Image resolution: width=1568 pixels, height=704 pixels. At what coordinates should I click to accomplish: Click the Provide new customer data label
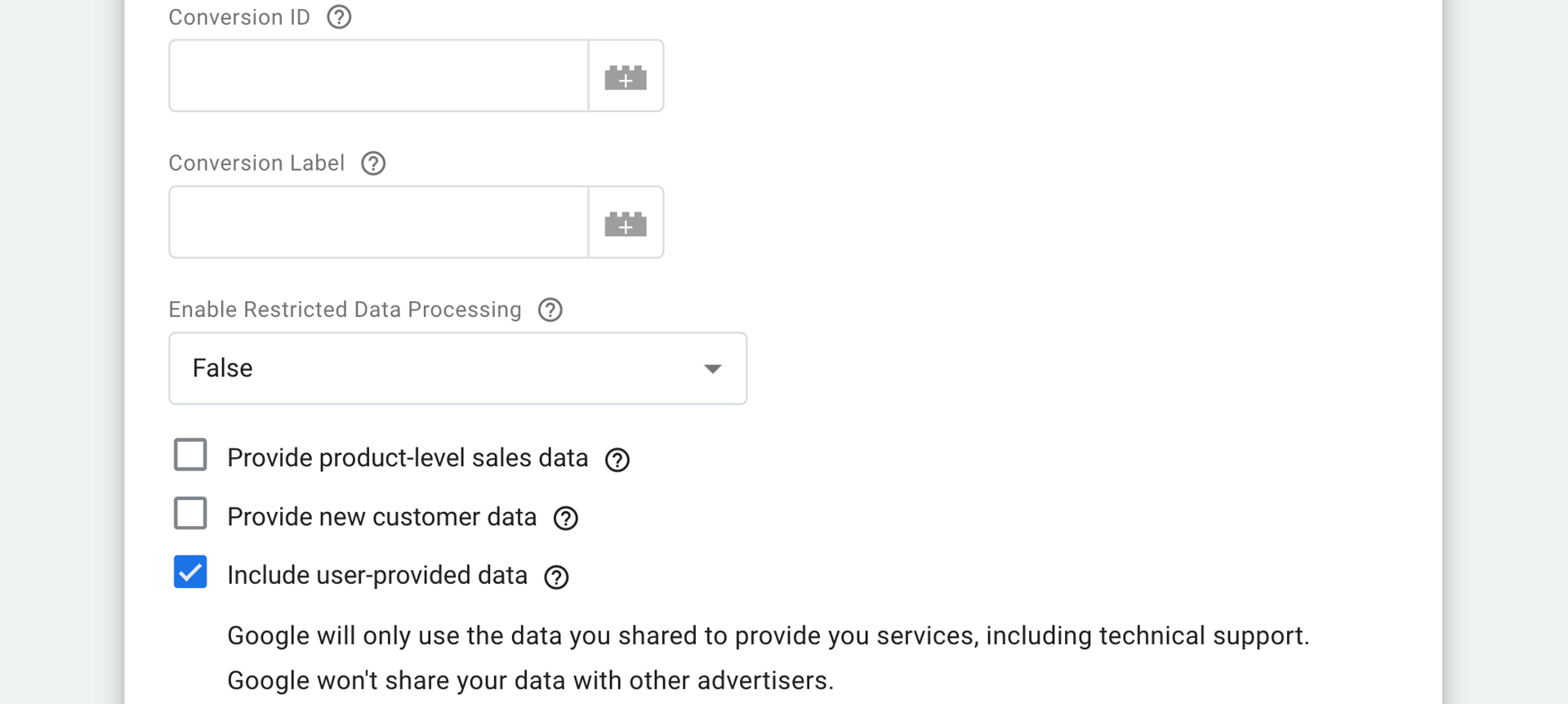pyautogui.click(x=381, y=516)
